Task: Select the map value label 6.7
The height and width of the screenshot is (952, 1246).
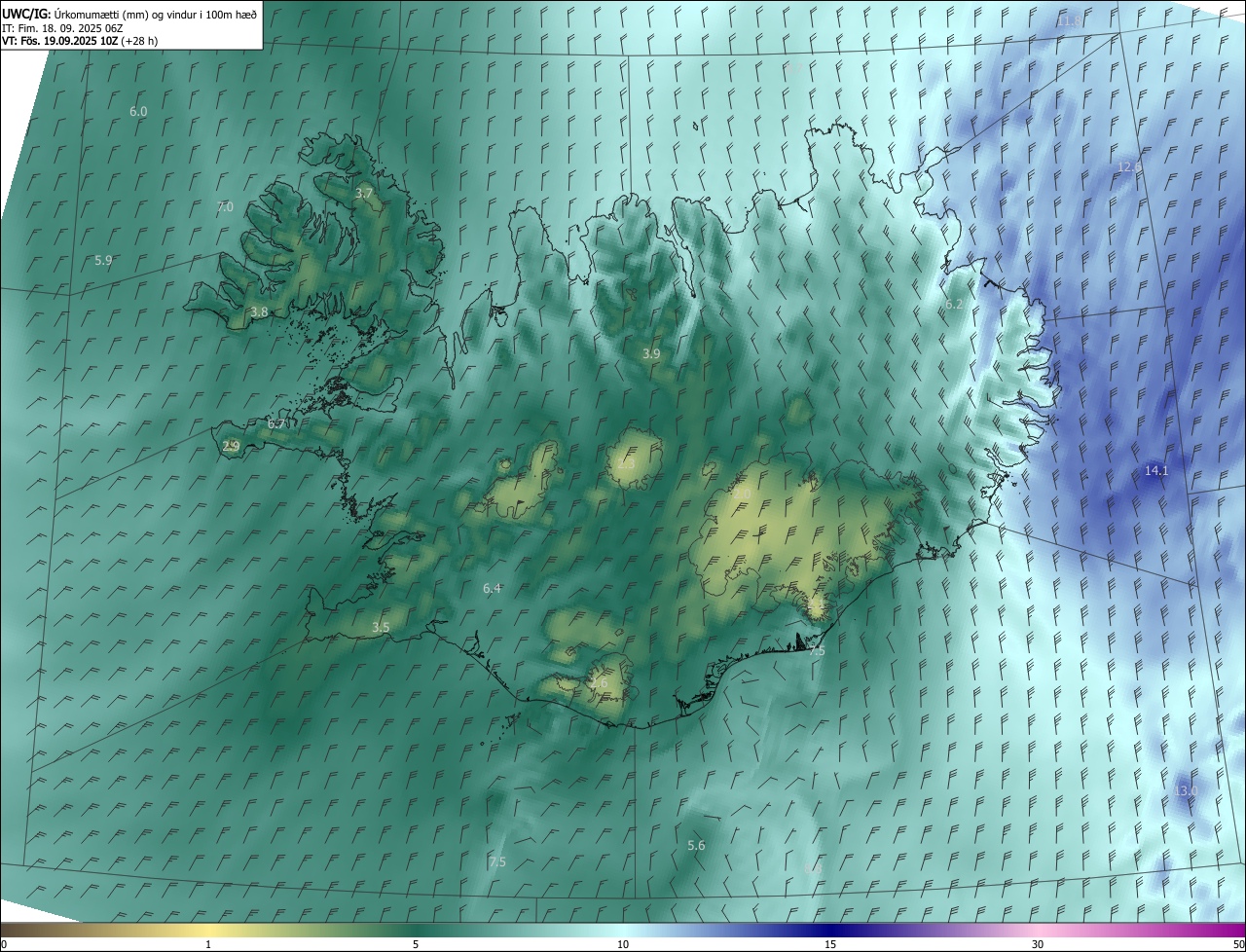Action: [x=276, y=424]
